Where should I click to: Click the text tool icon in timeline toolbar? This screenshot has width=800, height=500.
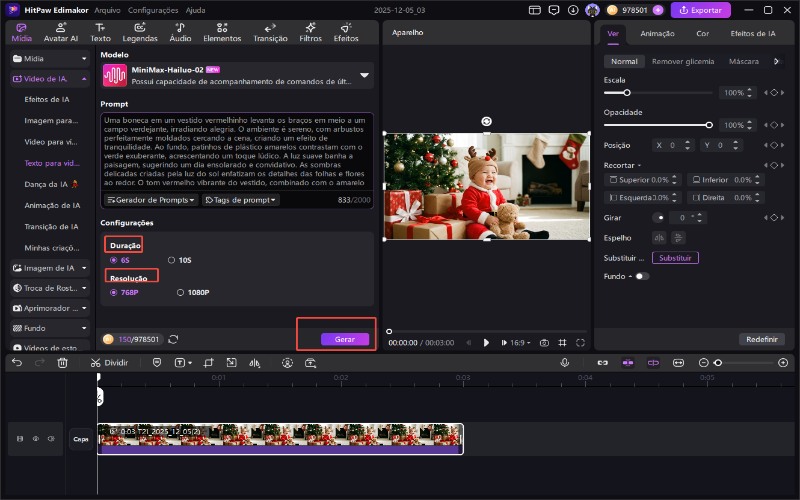pos(182,363)
